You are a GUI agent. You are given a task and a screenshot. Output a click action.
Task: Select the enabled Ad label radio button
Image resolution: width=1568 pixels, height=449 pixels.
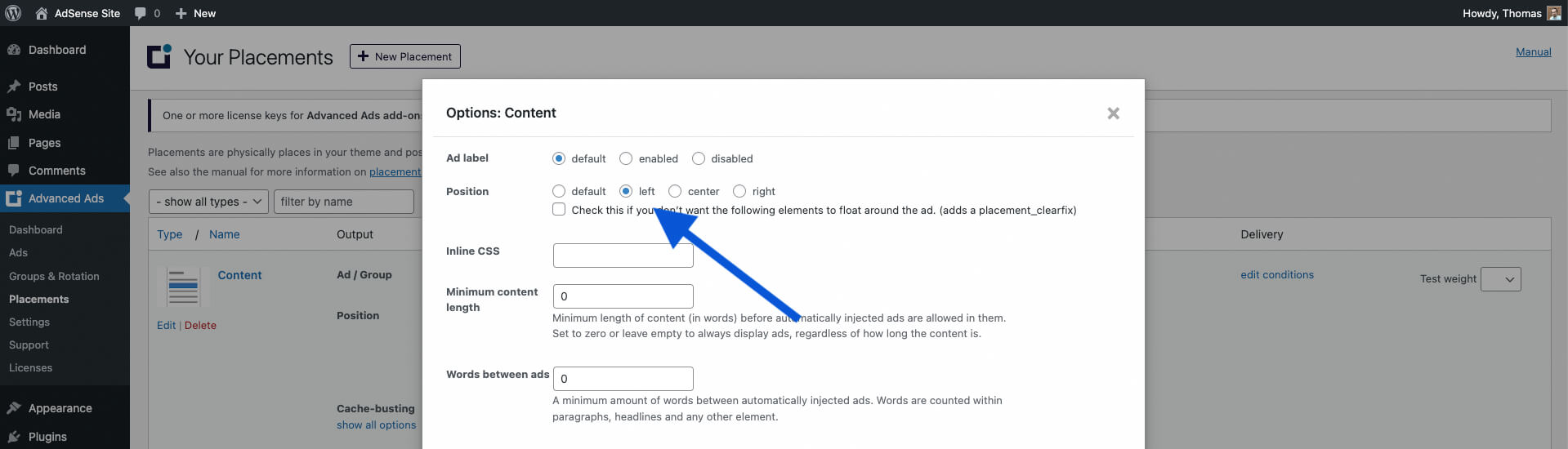click(626, 158)
